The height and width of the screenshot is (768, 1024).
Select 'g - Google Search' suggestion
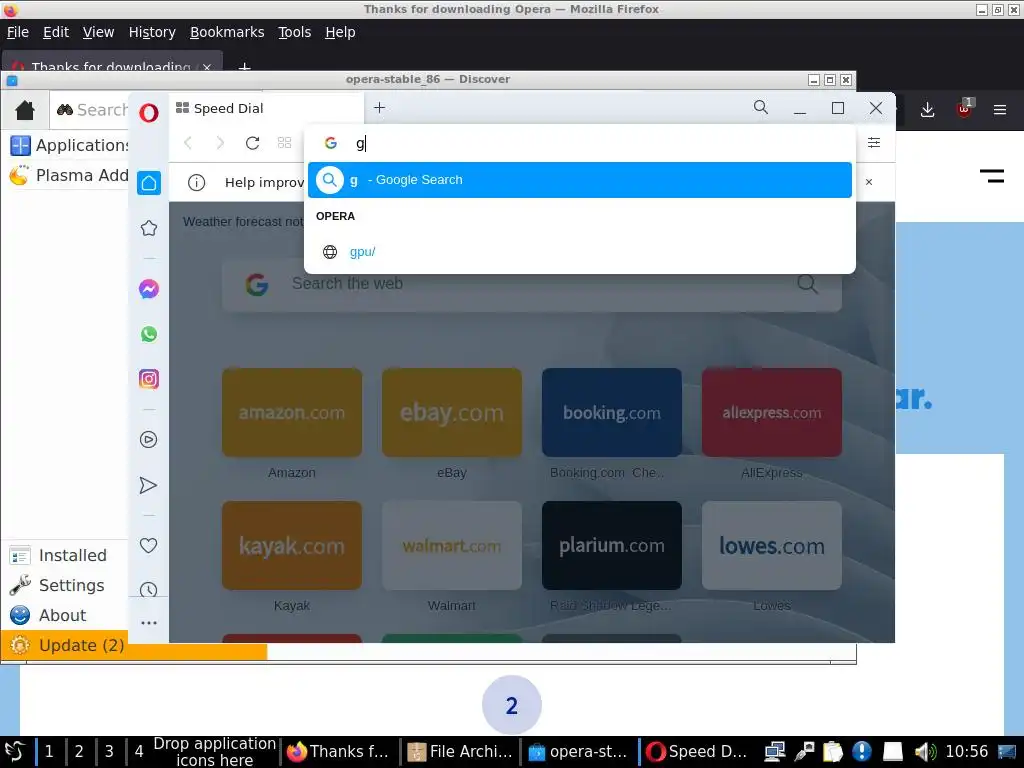[x=580, y=180]
